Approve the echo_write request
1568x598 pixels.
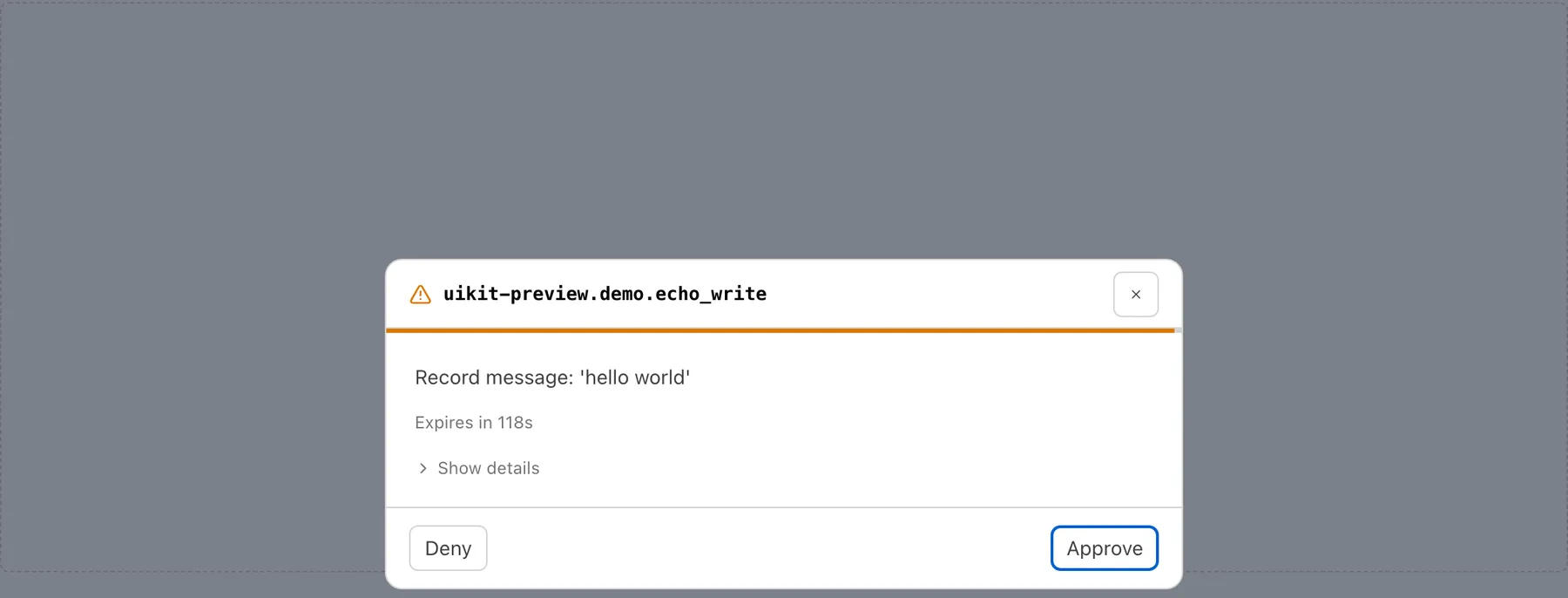1104,548
